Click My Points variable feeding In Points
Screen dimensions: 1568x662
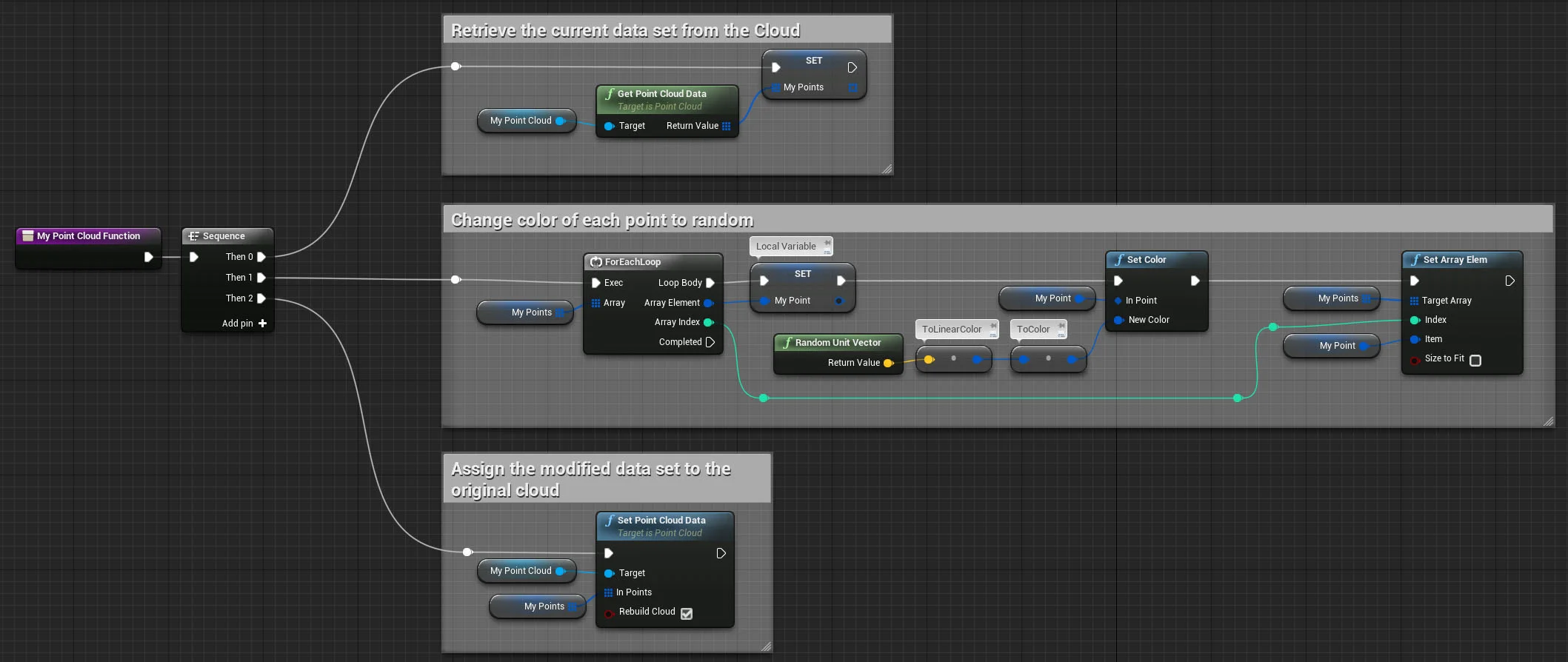[x=538, y=606]
